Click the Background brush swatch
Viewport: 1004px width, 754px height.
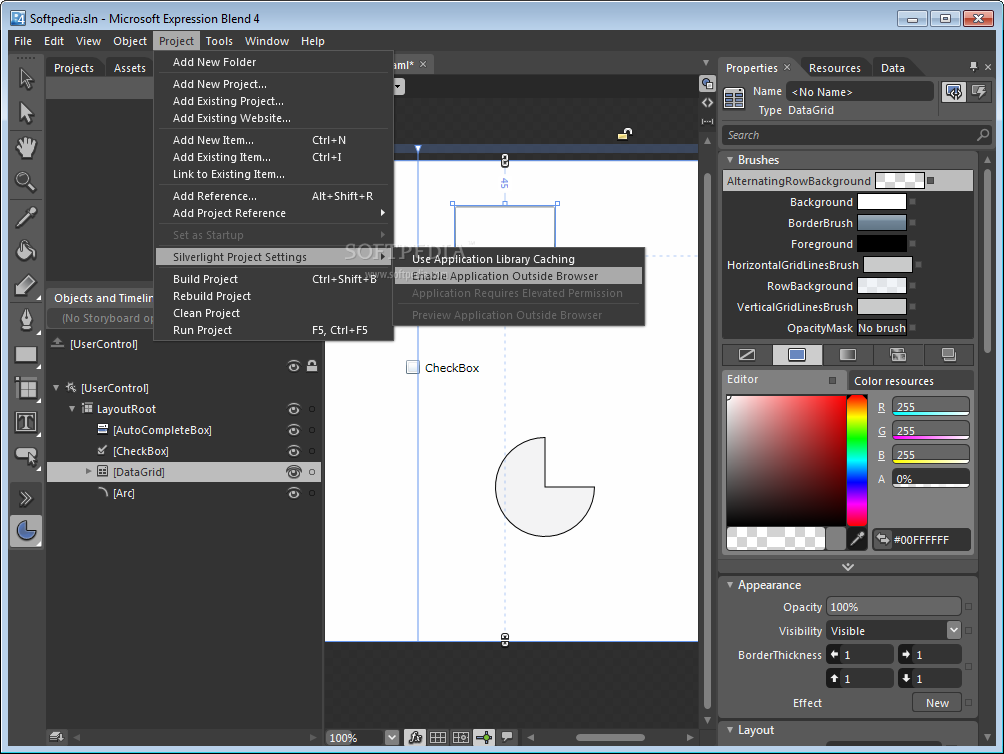click(x=882, y=202)
